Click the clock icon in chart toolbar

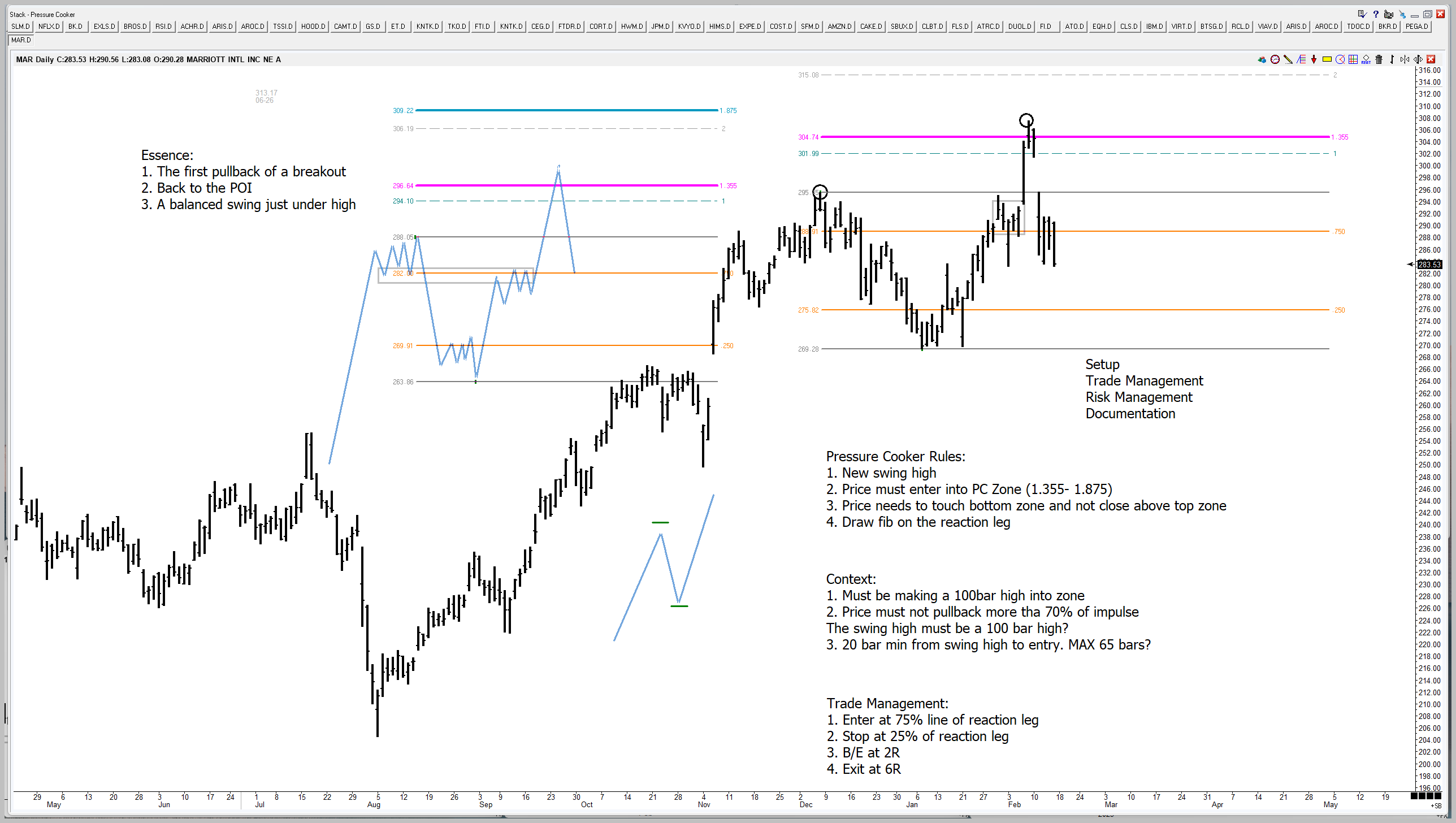(1275, 59)
